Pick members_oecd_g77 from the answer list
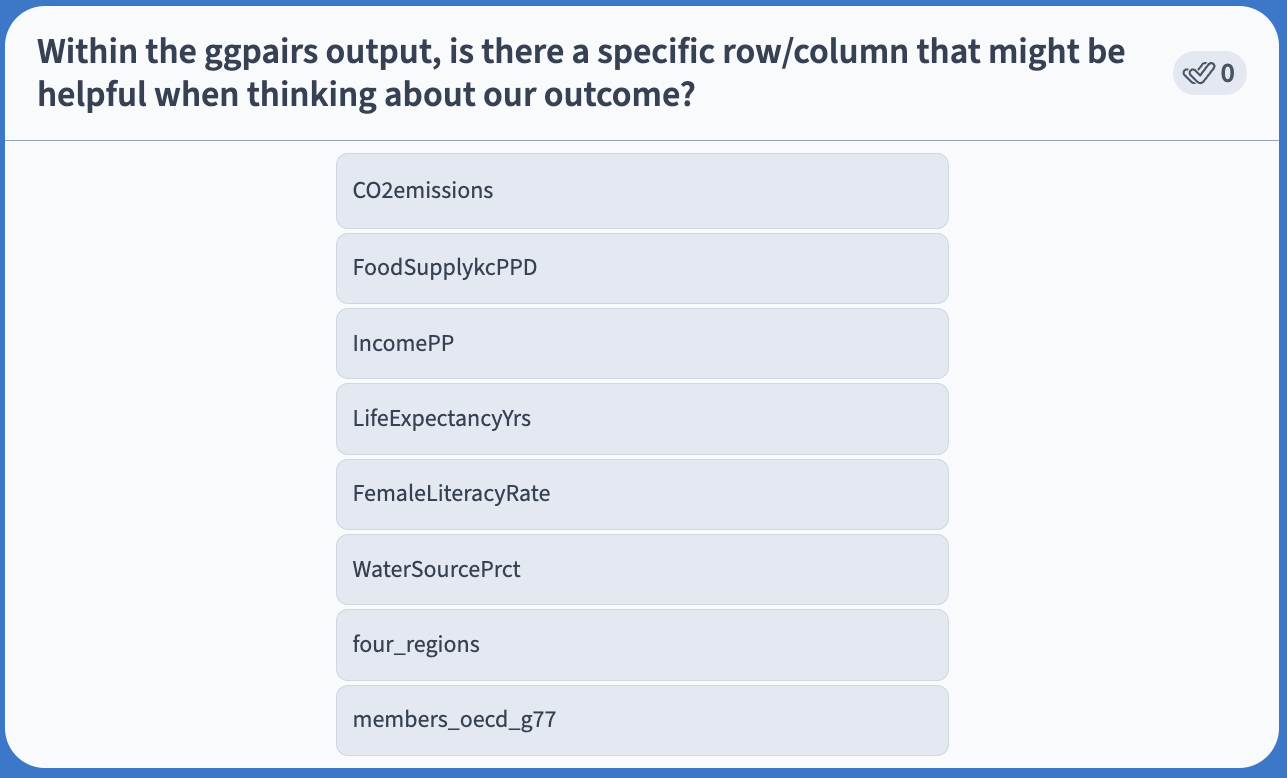 (642, 720)
